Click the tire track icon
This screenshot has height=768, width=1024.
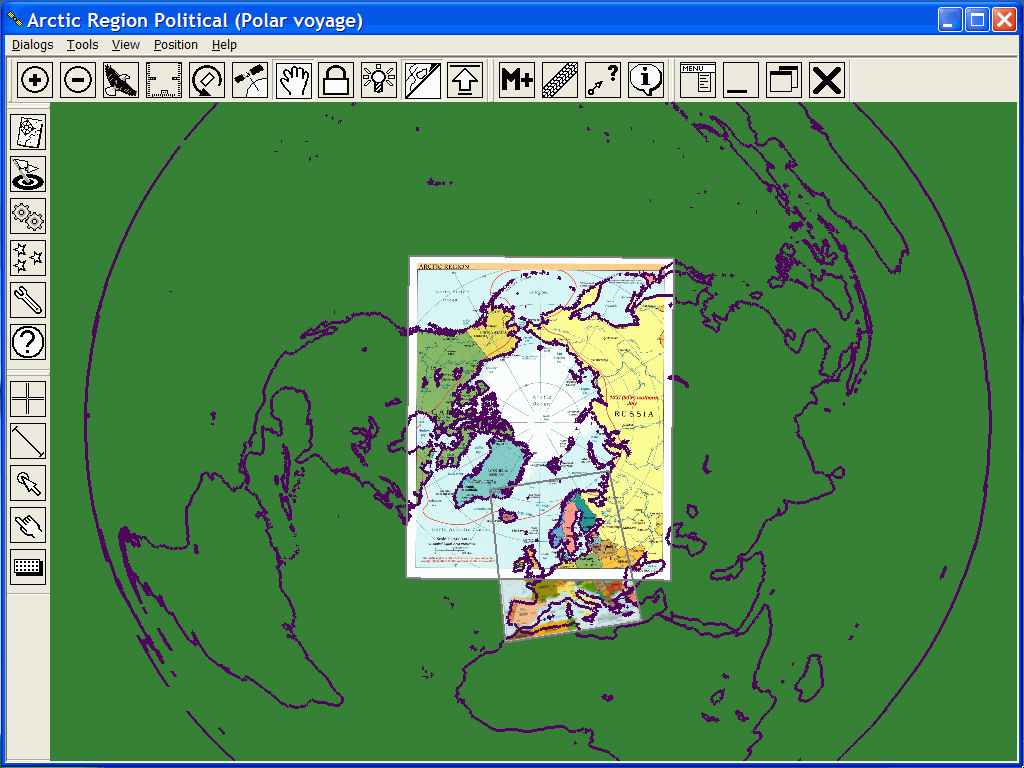point(560,80)
